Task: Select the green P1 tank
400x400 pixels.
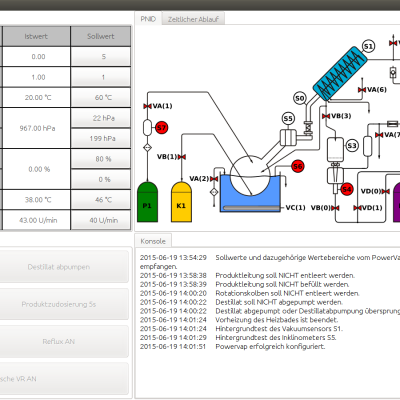Action: (x=147, y=202)
